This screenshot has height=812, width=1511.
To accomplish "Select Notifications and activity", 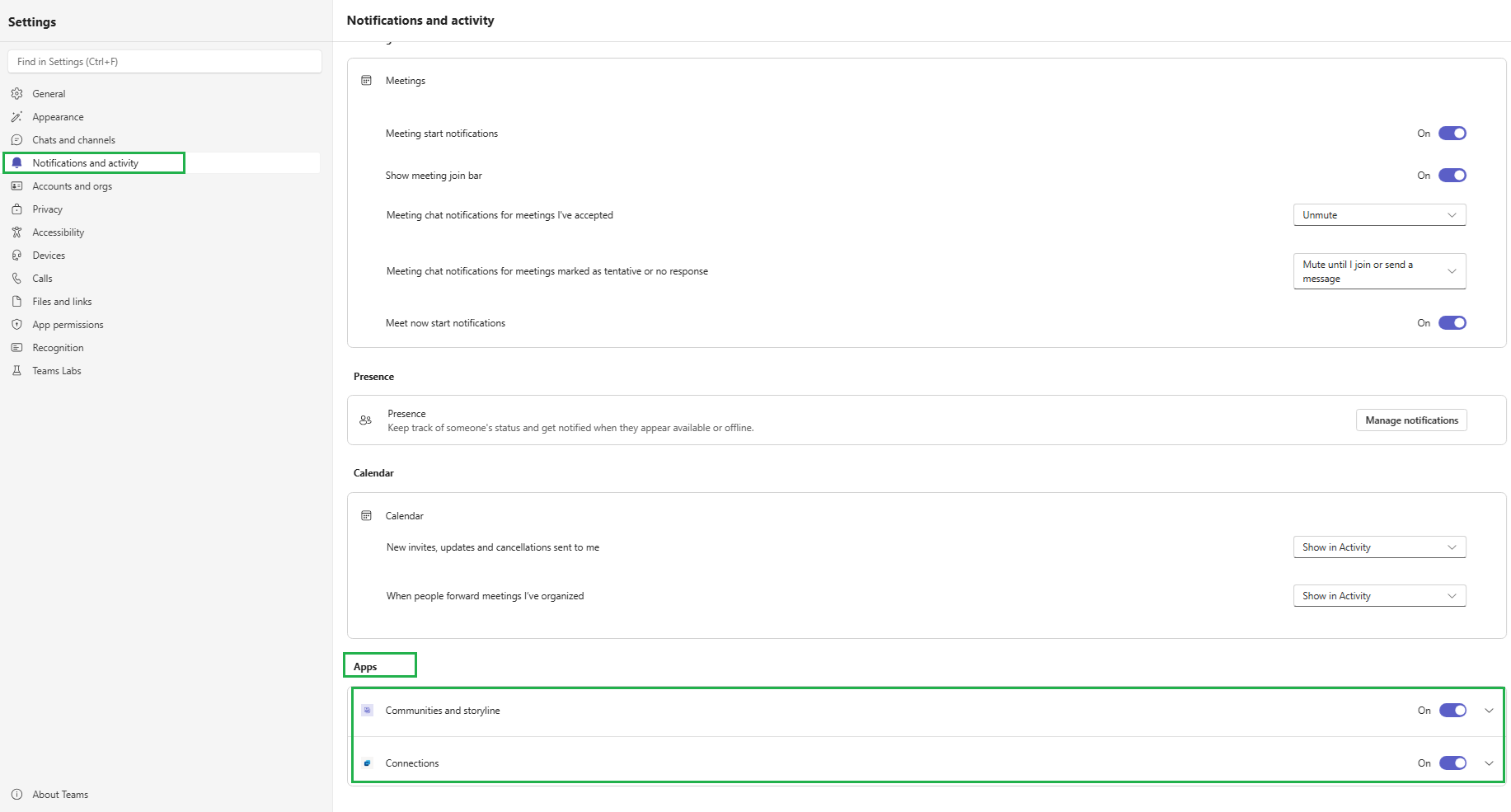I will tap(164, 163).
